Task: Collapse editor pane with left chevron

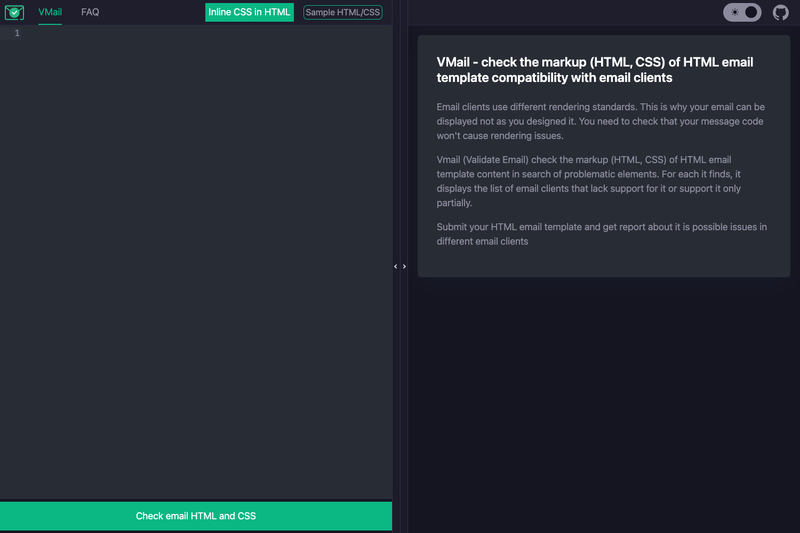Action: tap(395, 266)
